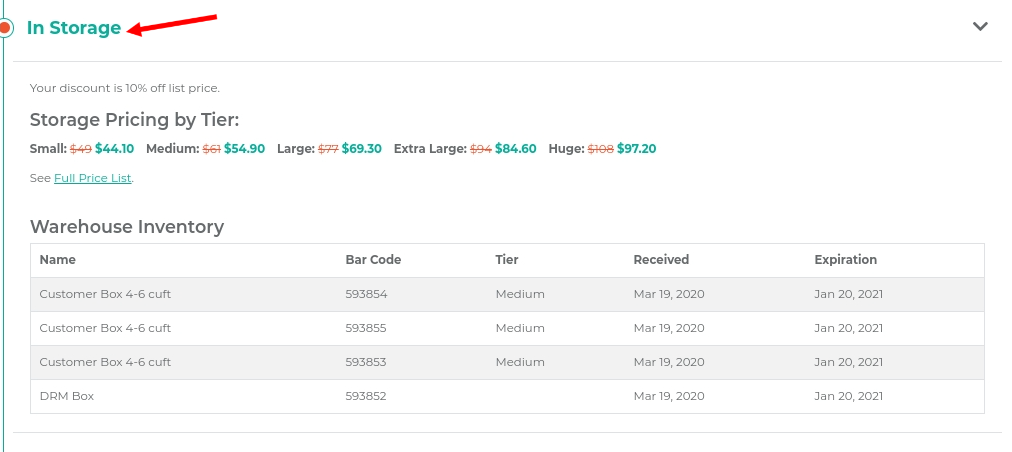Viewport: 1012px width, 452px height.
Task: Click the Extra Large price $84.60
Action: tap(516, 149)
